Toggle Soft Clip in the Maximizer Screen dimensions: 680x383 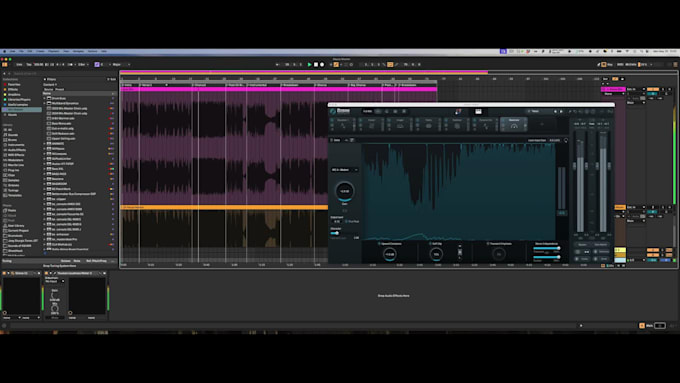[x=430, y=244]
